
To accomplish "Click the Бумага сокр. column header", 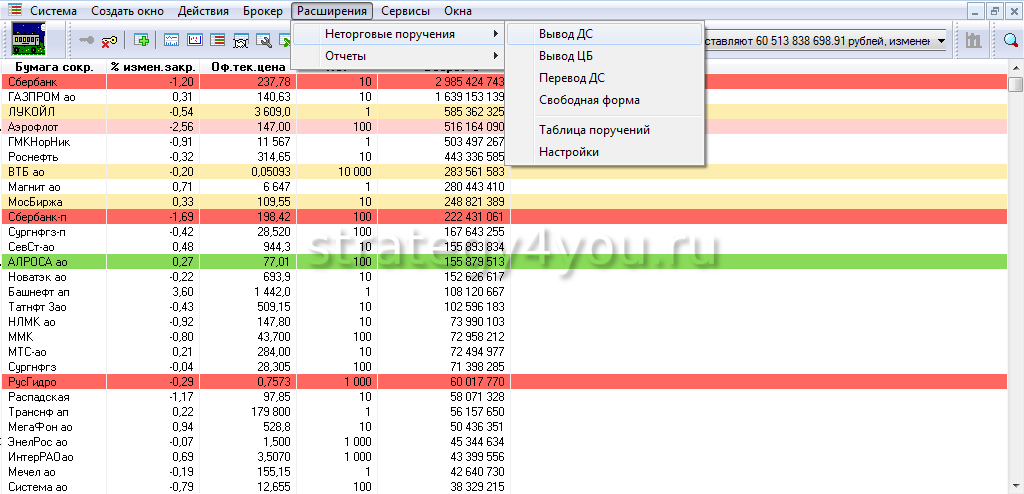I will tap(51, 67).
